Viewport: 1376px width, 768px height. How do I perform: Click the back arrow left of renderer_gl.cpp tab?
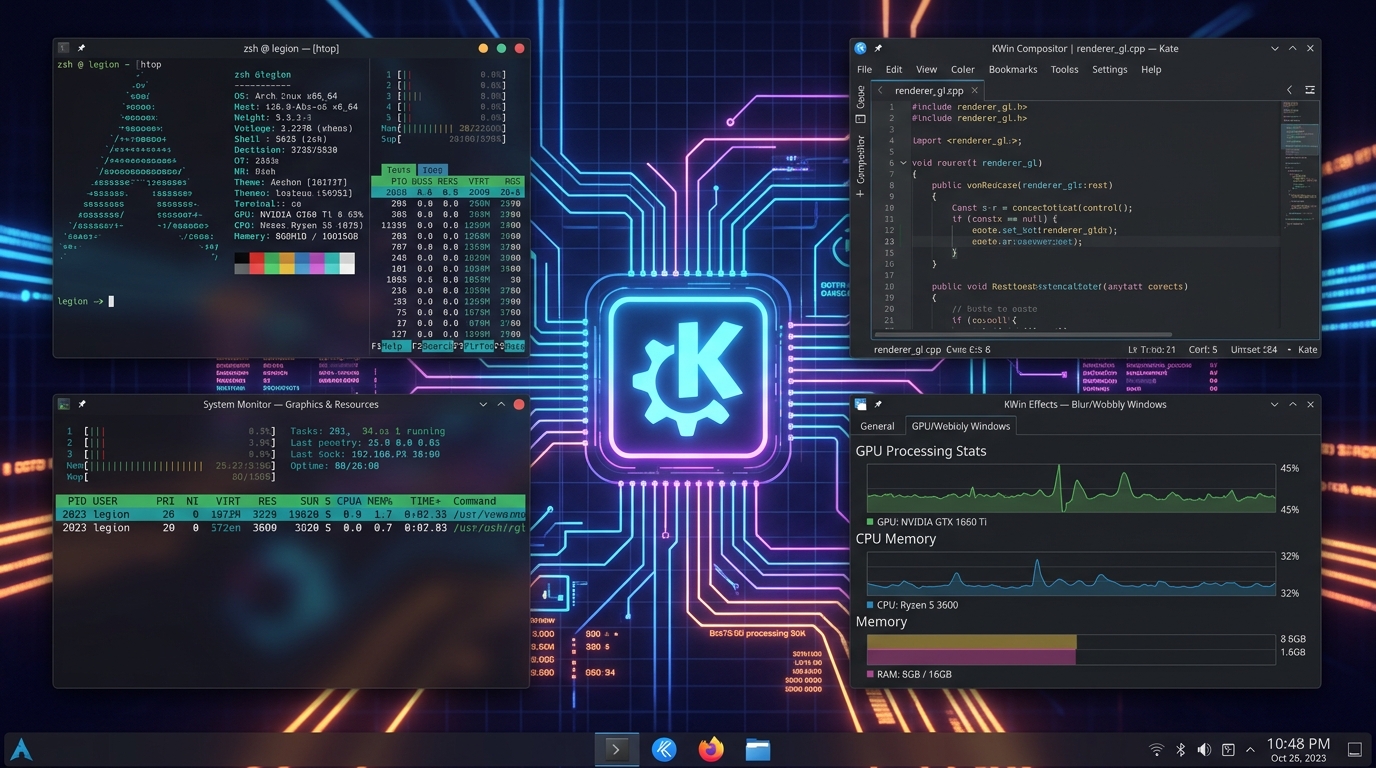tap(880, 90)
